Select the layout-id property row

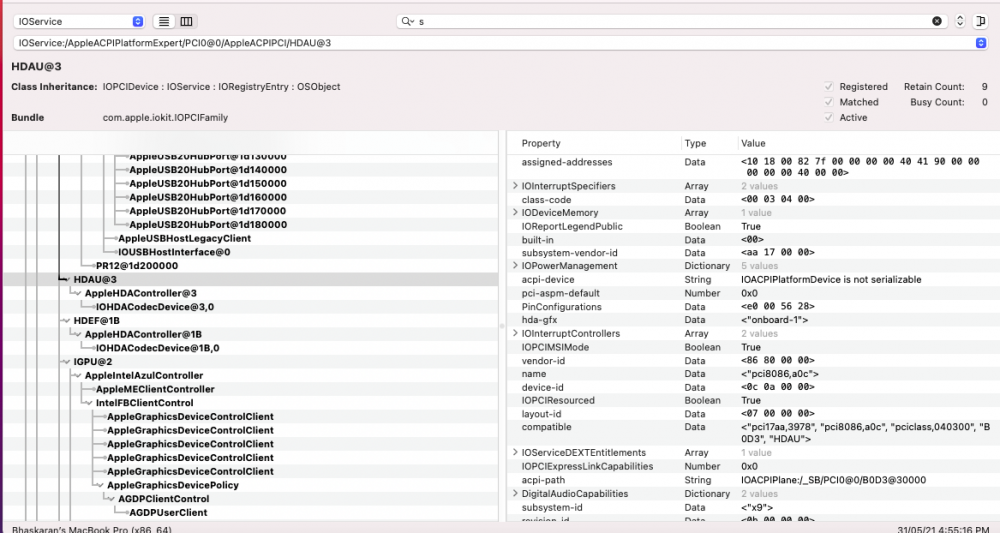(x=753, y=414)
